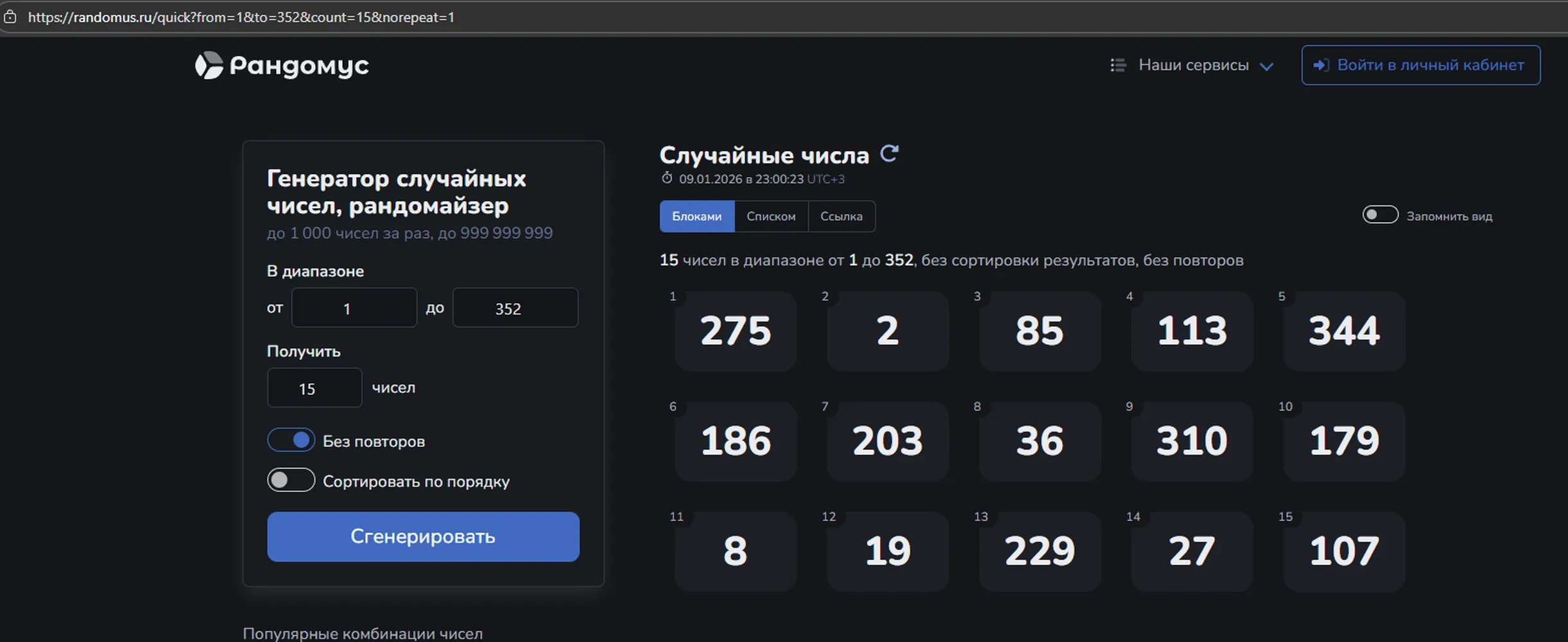The width and height of the screenshot is (1568, 642).
Task: Click number block 229
Action: [1040, 551]
